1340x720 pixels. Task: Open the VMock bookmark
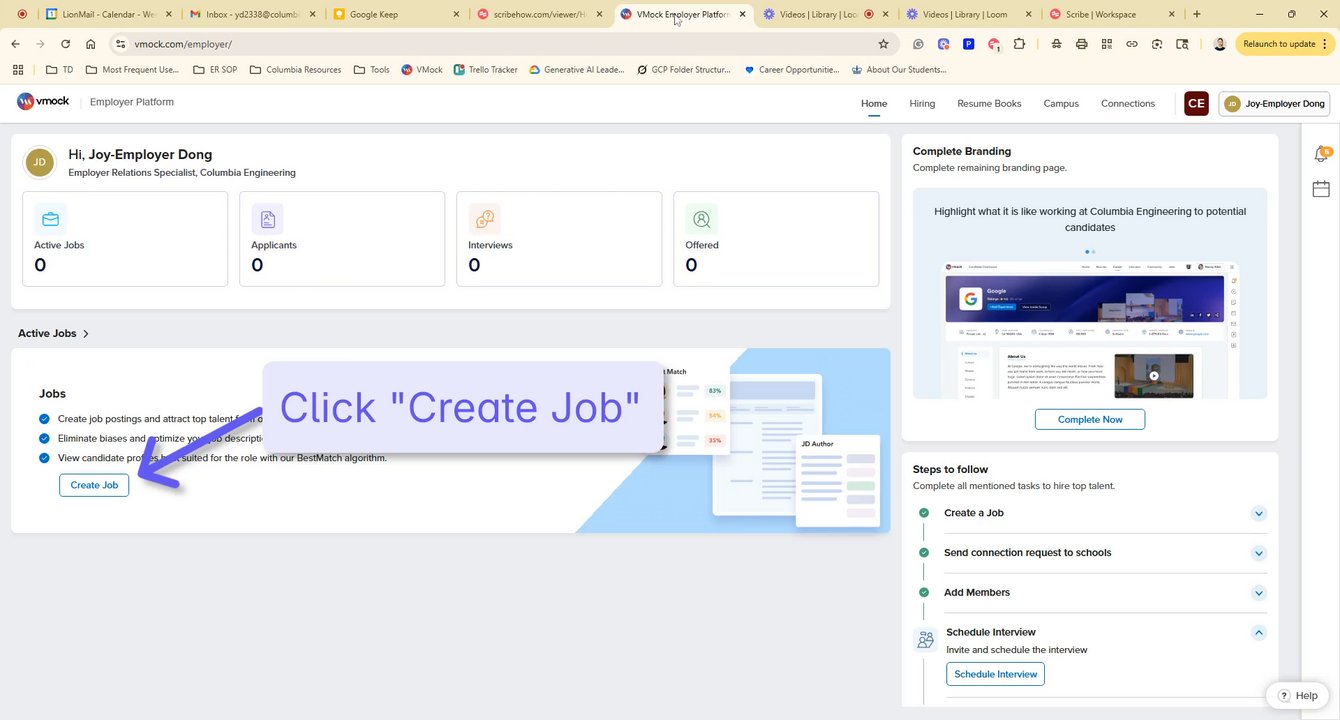pyautogui.click(x=422, y=70)
